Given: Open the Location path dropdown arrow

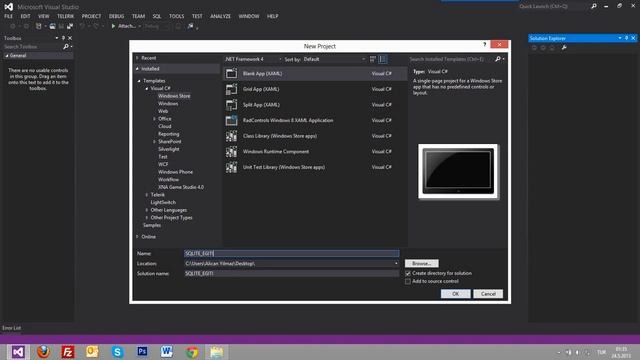Looking at the screenshot, I should 396,264.
